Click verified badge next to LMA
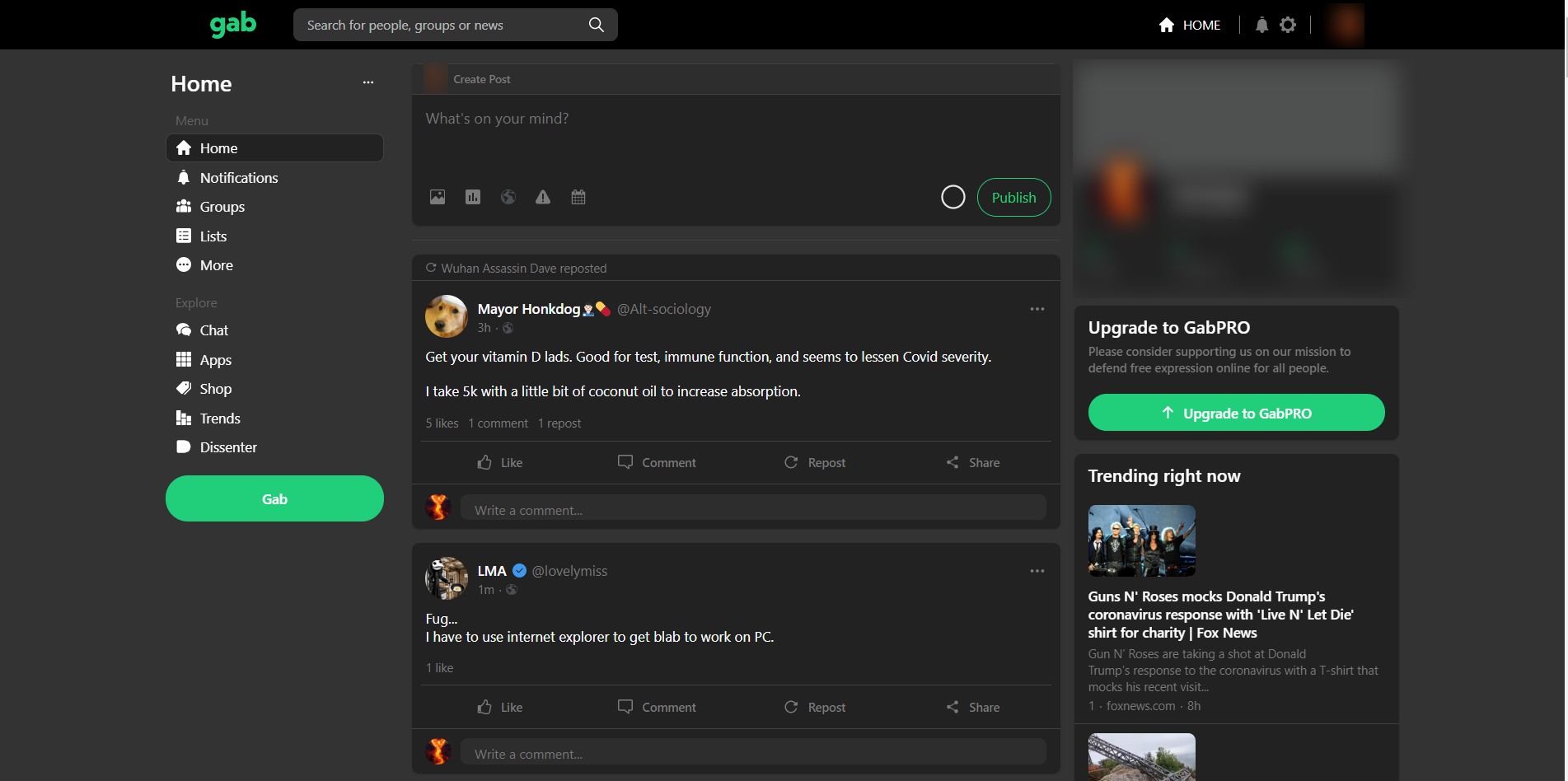Screen dimensions: 1568x781 click(519, 570)
